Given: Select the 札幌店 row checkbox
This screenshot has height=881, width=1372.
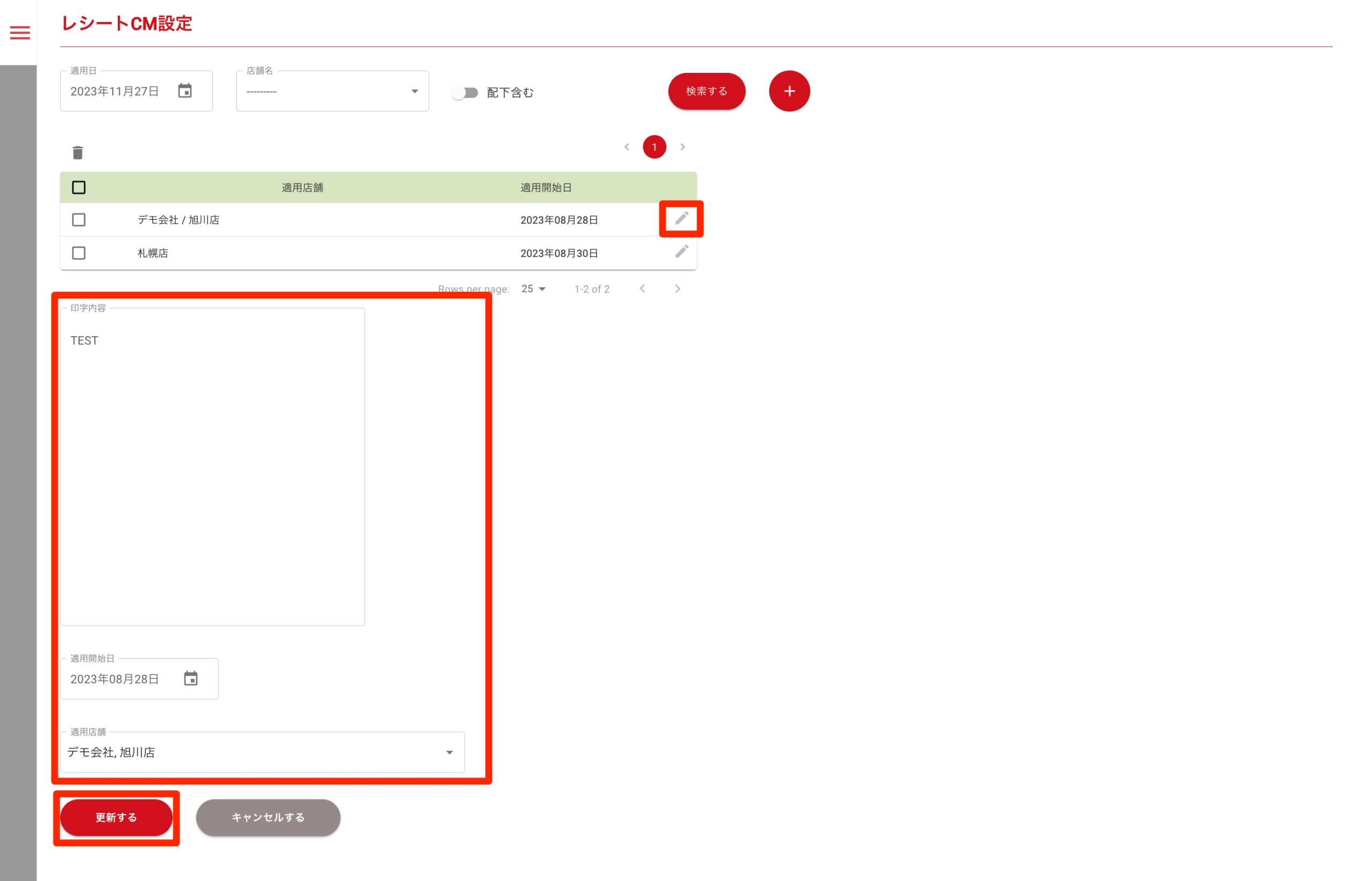Looking at the screenshot, I should (79, 253).
